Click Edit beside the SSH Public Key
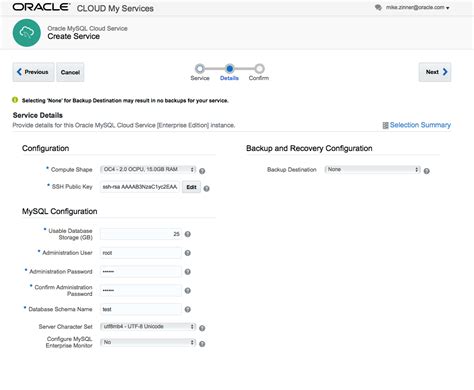 pyautogui.click(x=191, y=187)
